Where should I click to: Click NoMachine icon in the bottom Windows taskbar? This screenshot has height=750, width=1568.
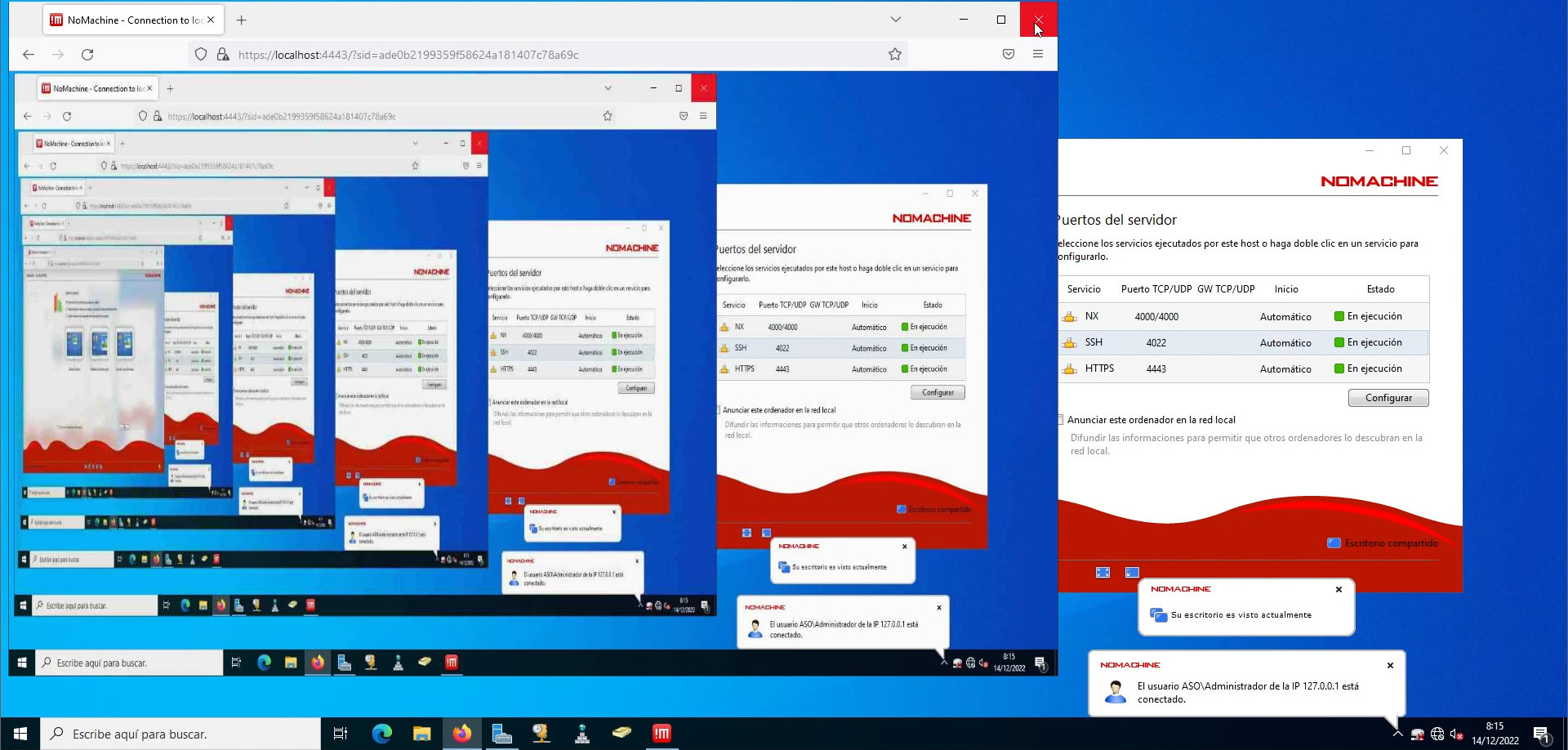(x=661, y=734)
